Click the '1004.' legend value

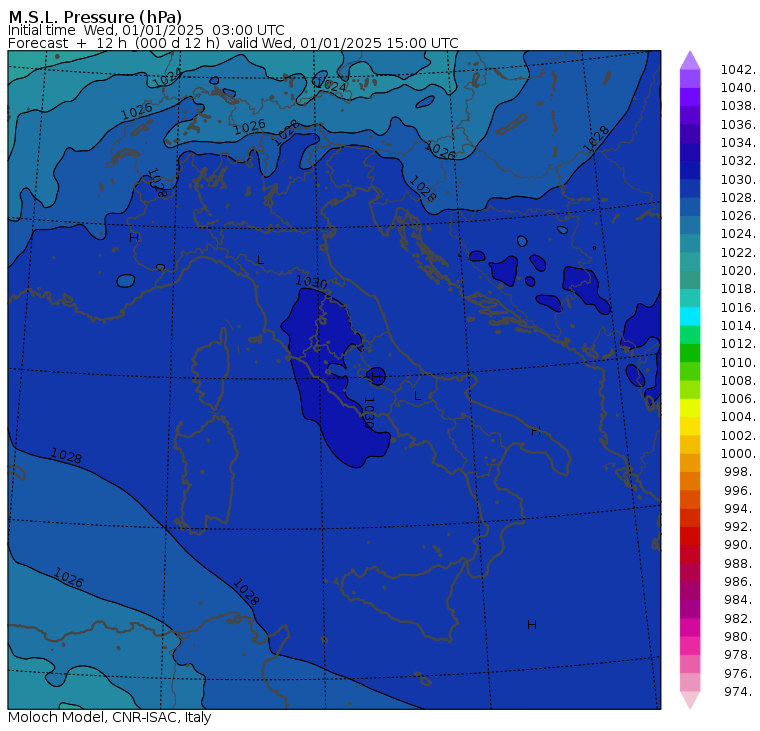click(738, 416)
